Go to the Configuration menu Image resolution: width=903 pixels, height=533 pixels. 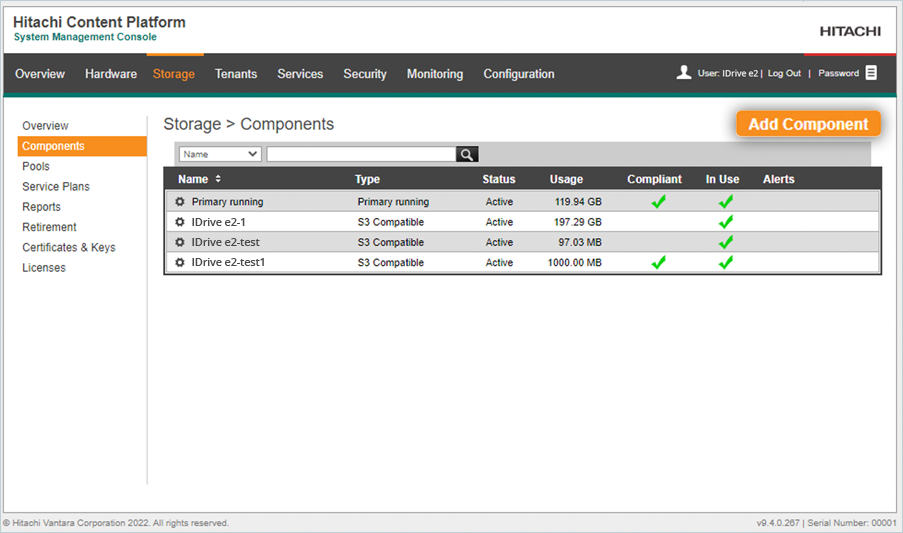(519, 74)
